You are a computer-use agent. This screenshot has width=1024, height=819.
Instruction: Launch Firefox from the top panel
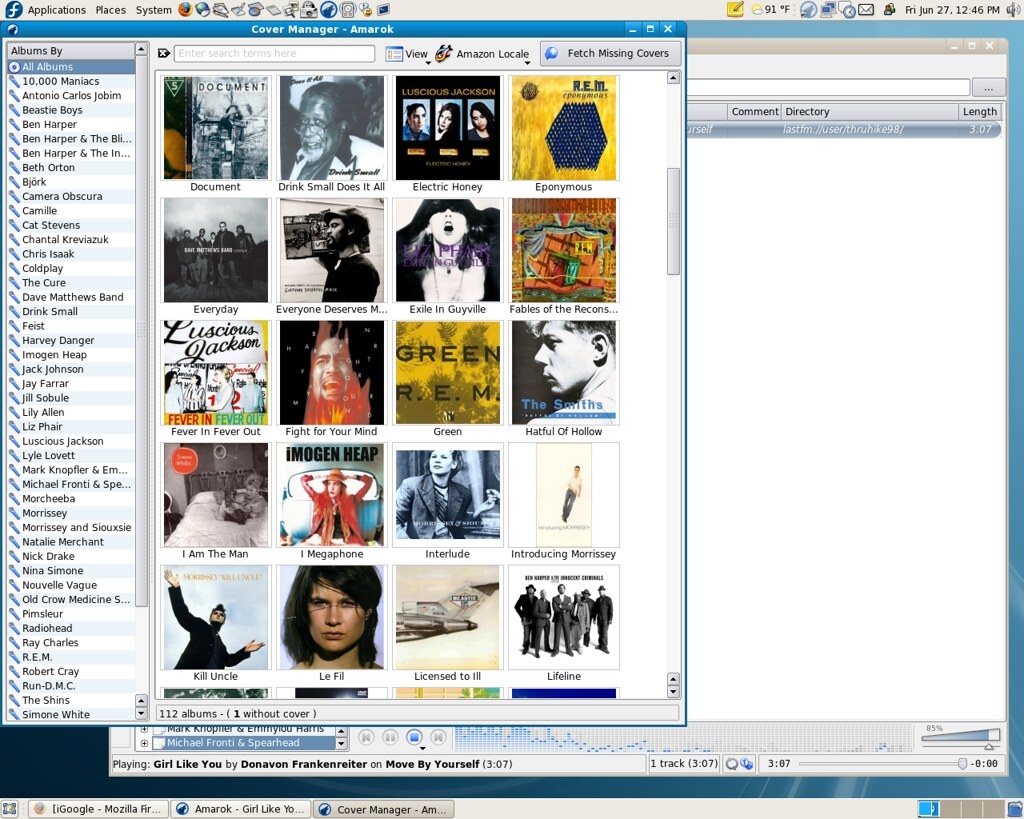(186, 10)
